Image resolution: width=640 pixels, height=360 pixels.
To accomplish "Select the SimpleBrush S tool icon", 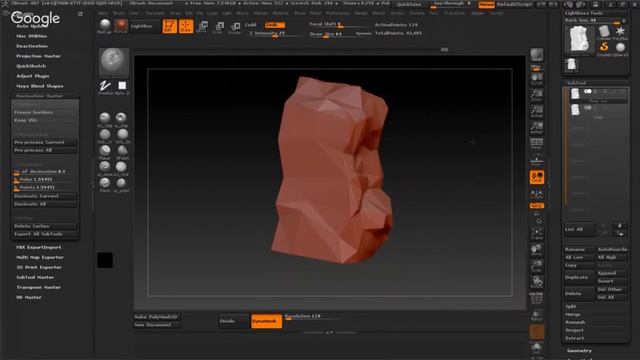I will [604, 48].
